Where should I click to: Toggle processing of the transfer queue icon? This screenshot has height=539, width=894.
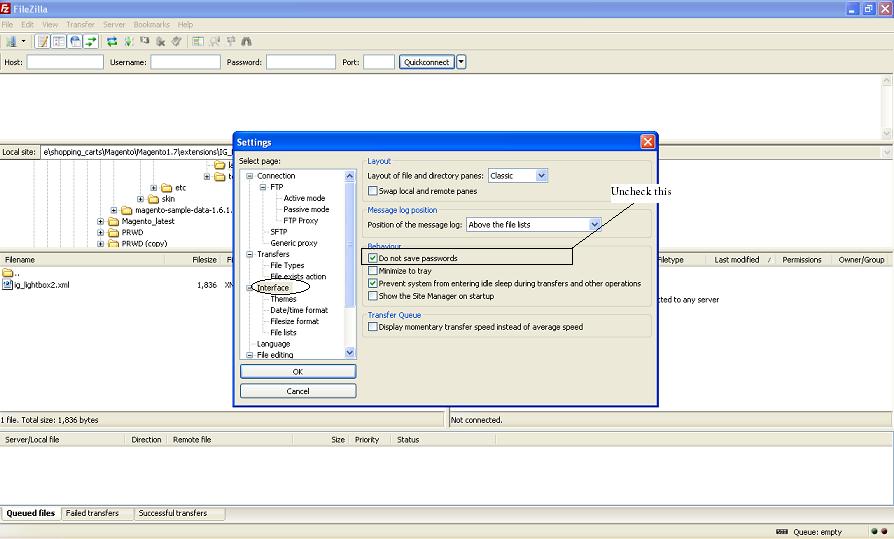coord(128,41)
